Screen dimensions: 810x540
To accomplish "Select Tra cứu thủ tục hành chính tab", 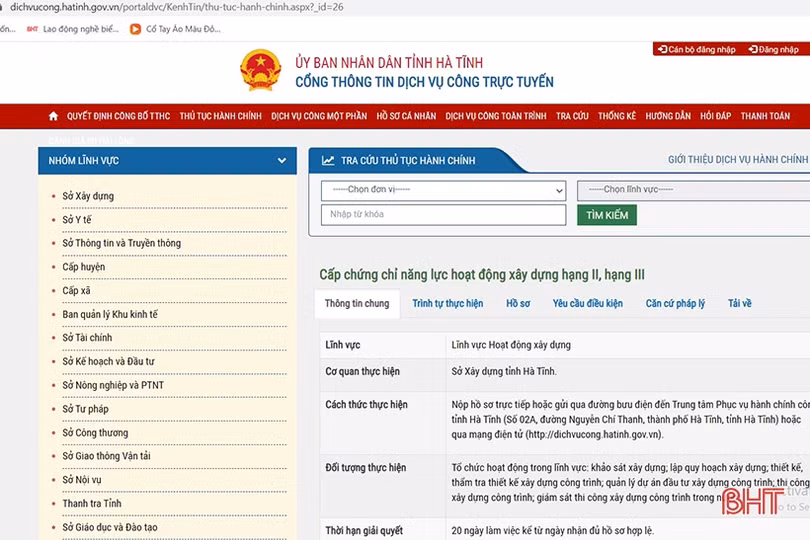I will [x=408, y=161].
